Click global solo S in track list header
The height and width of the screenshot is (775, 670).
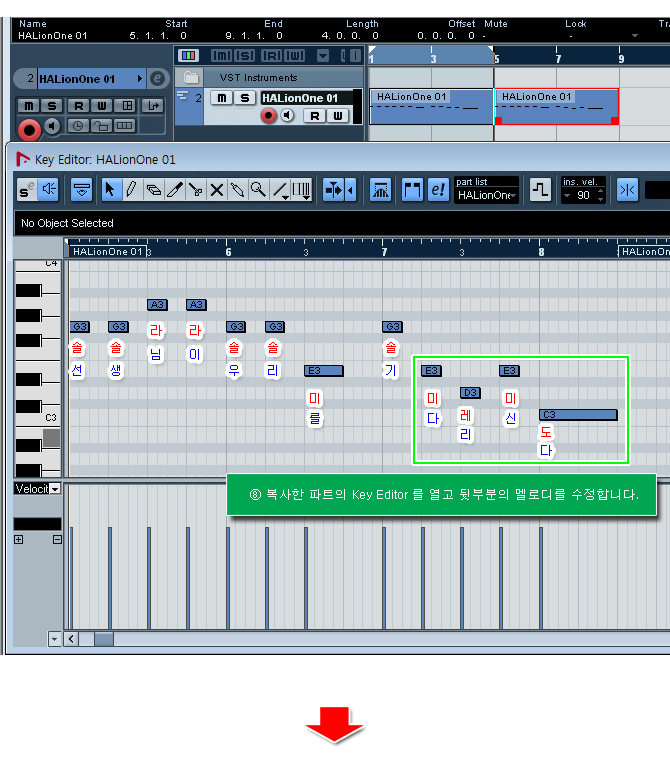pyautogui.click(x=245, y=55)
